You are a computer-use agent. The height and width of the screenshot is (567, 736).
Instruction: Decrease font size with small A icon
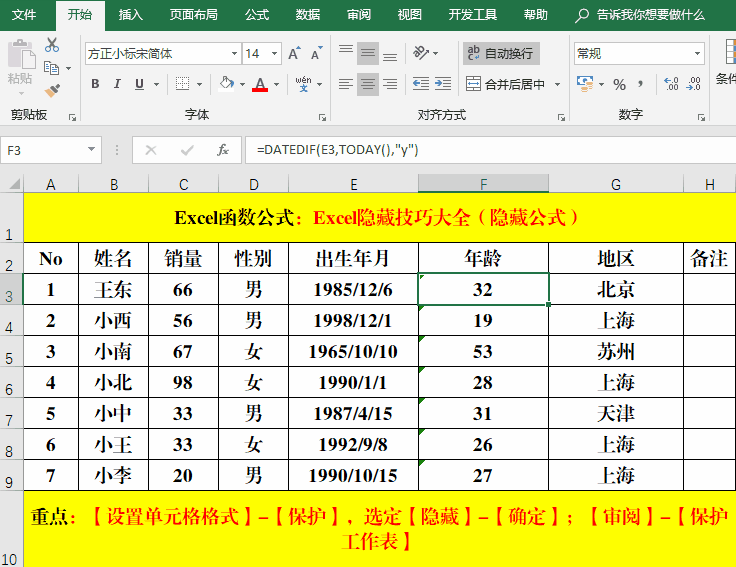(317, 54)
